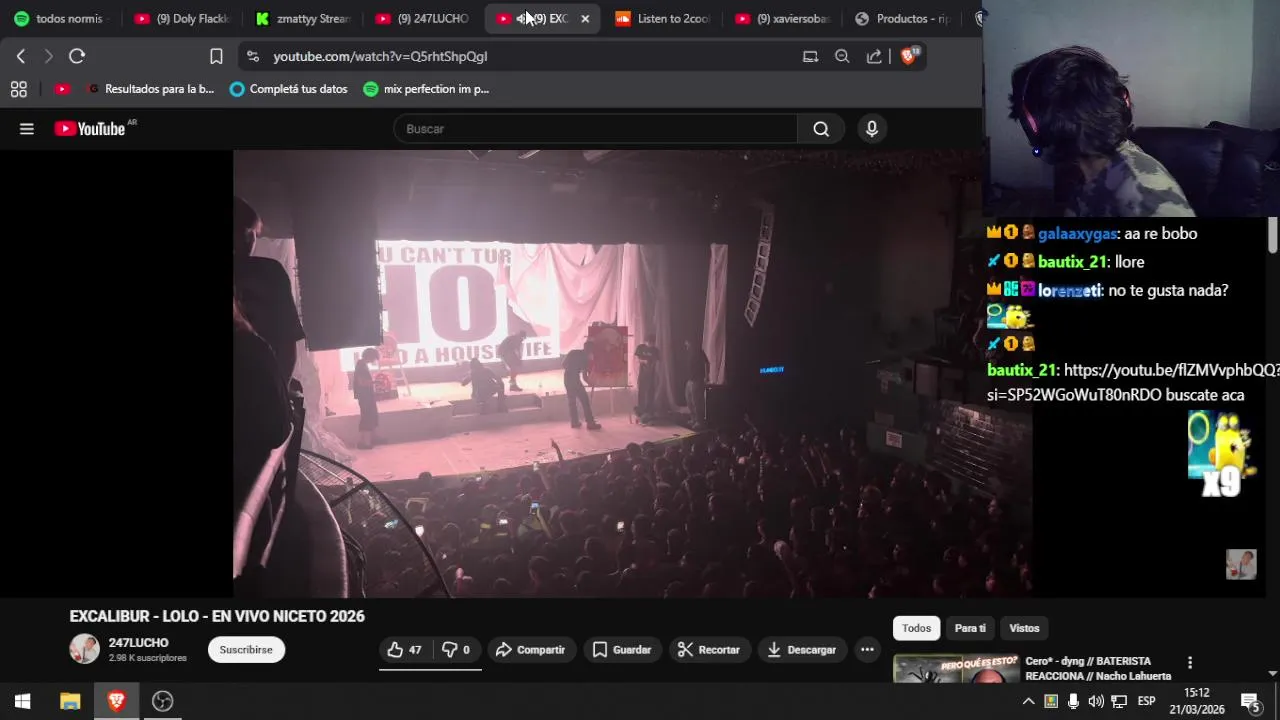
Task: Start voice search with the microphone
Action: click(872, 128)
